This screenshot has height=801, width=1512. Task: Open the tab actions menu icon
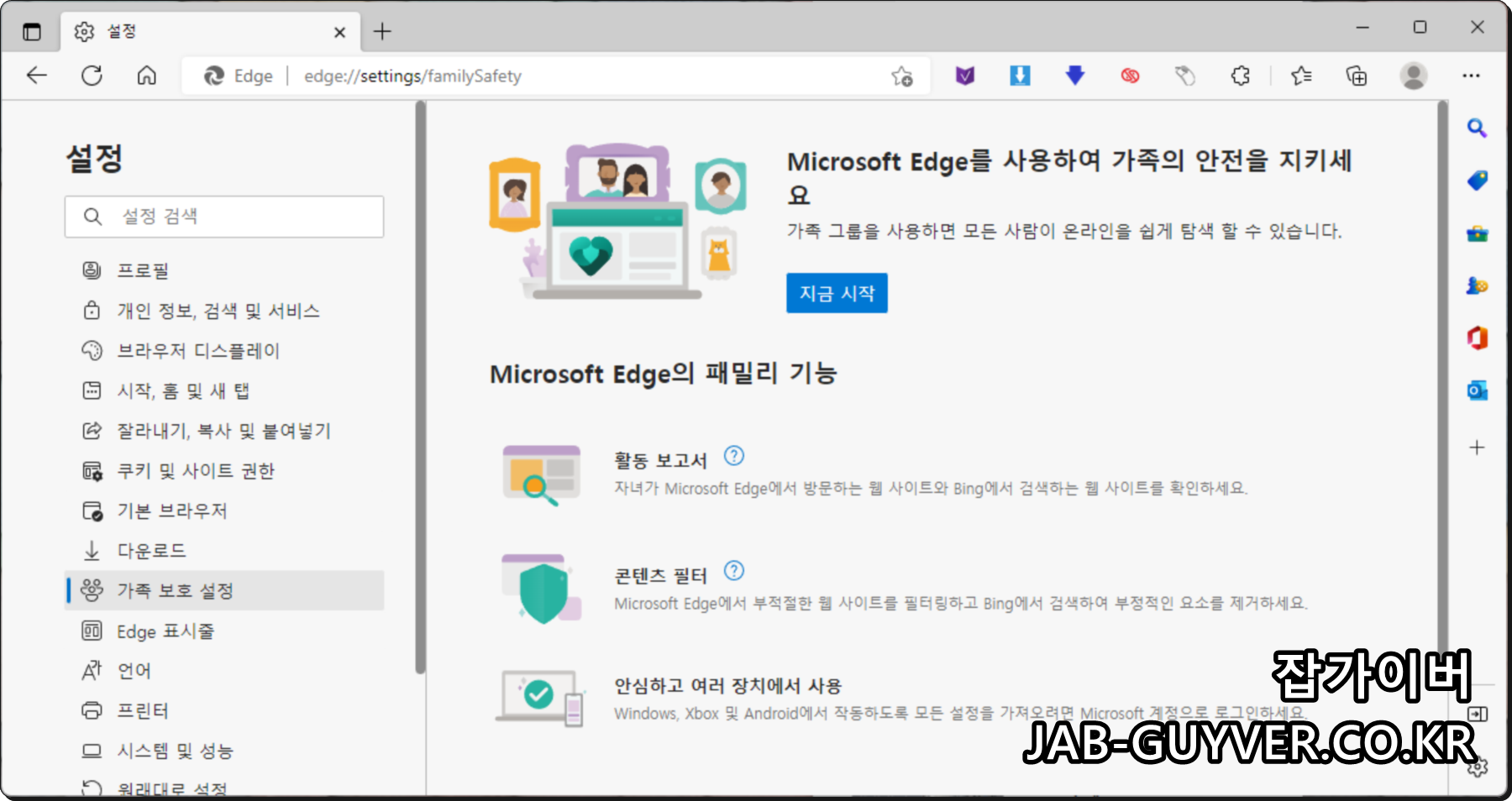tap(32, 32)
